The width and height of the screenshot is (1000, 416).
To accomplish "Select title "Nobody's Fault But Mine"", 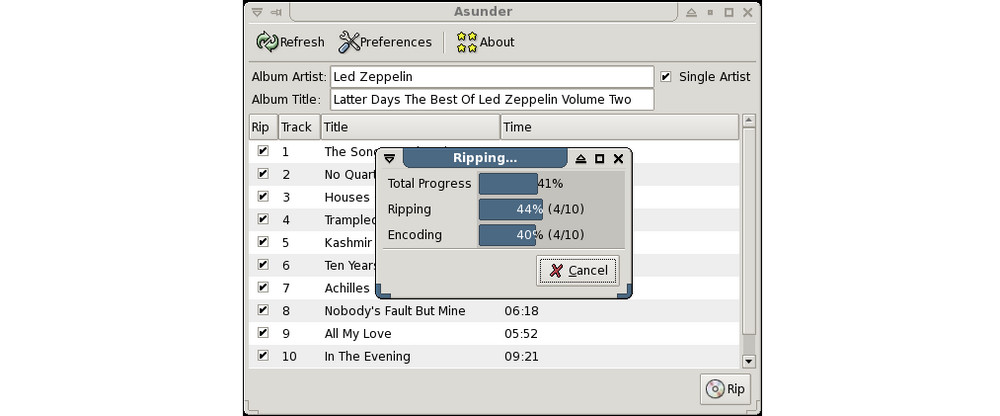I will point(395,311).
